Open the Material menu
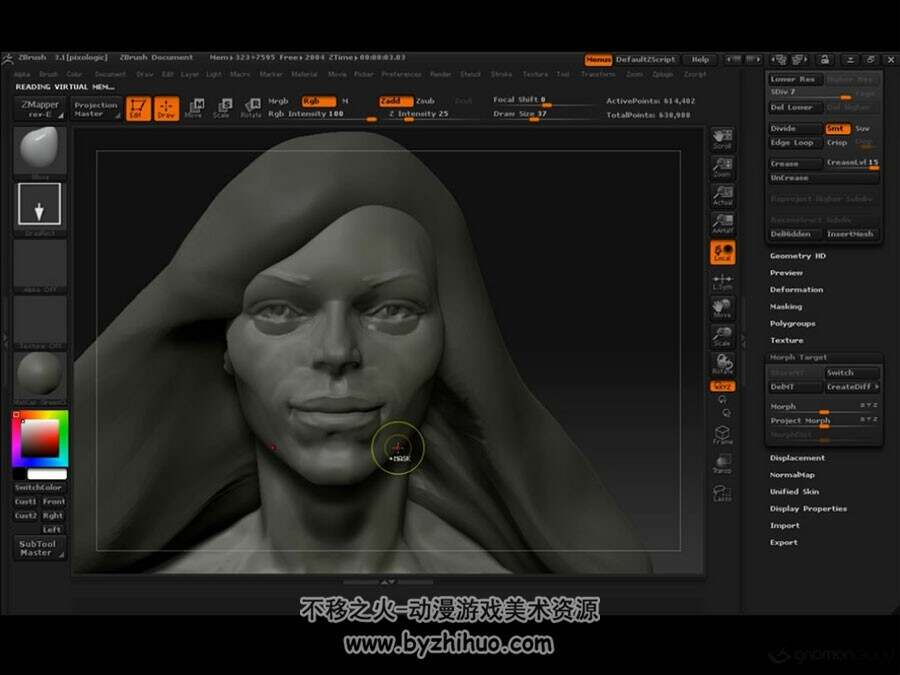The image size is (900, 675). coord(304,75)
